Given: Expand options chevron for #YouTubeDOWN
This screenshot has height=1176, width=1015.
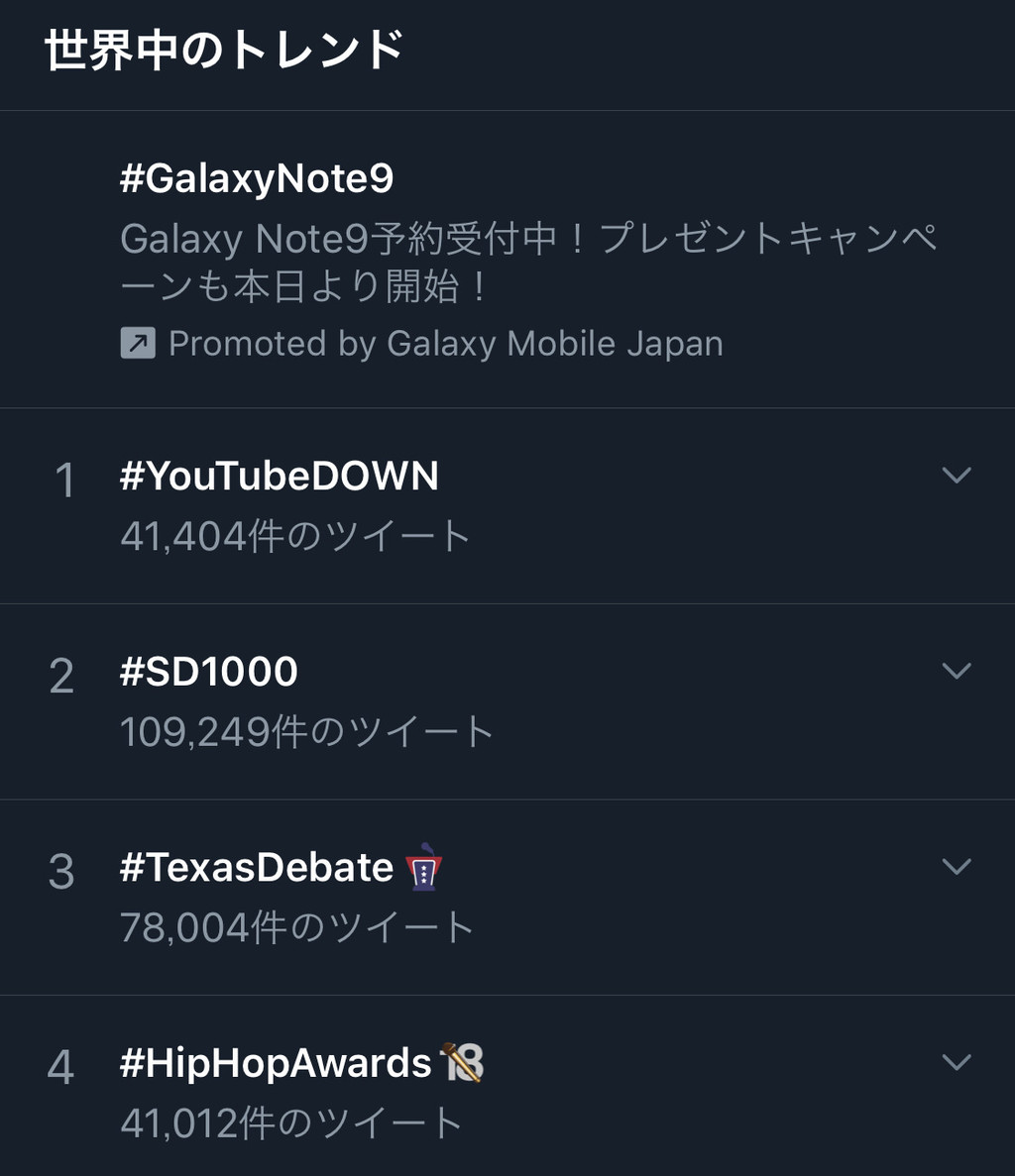Looking at the screenshot, I should click(956, 476).
